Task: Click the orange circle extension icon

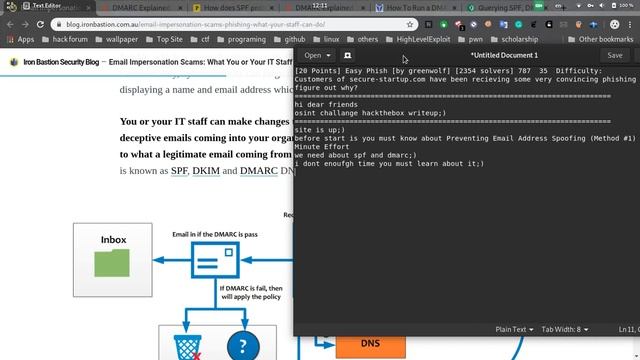Action: (488, 24)
